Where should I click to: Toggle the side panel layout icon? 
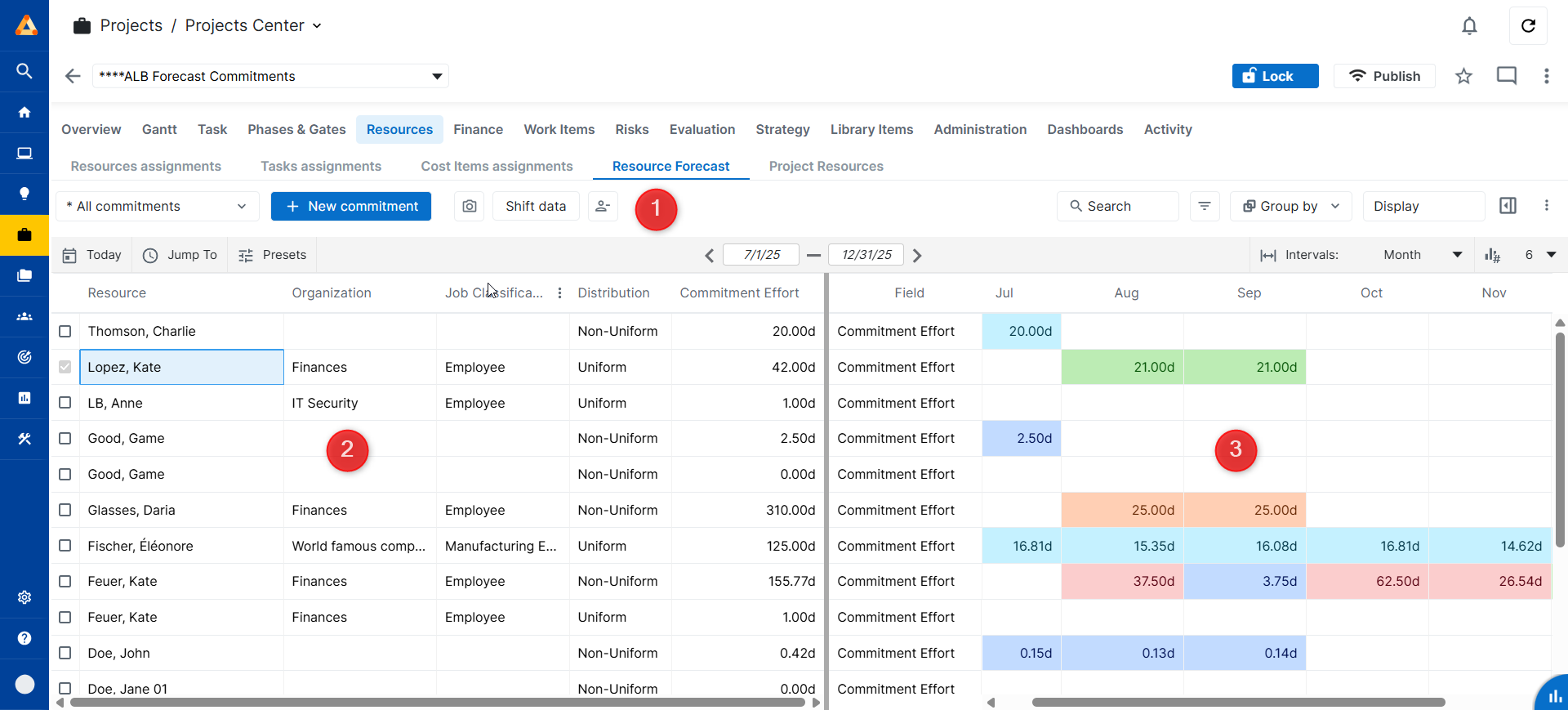point(1508,206)
